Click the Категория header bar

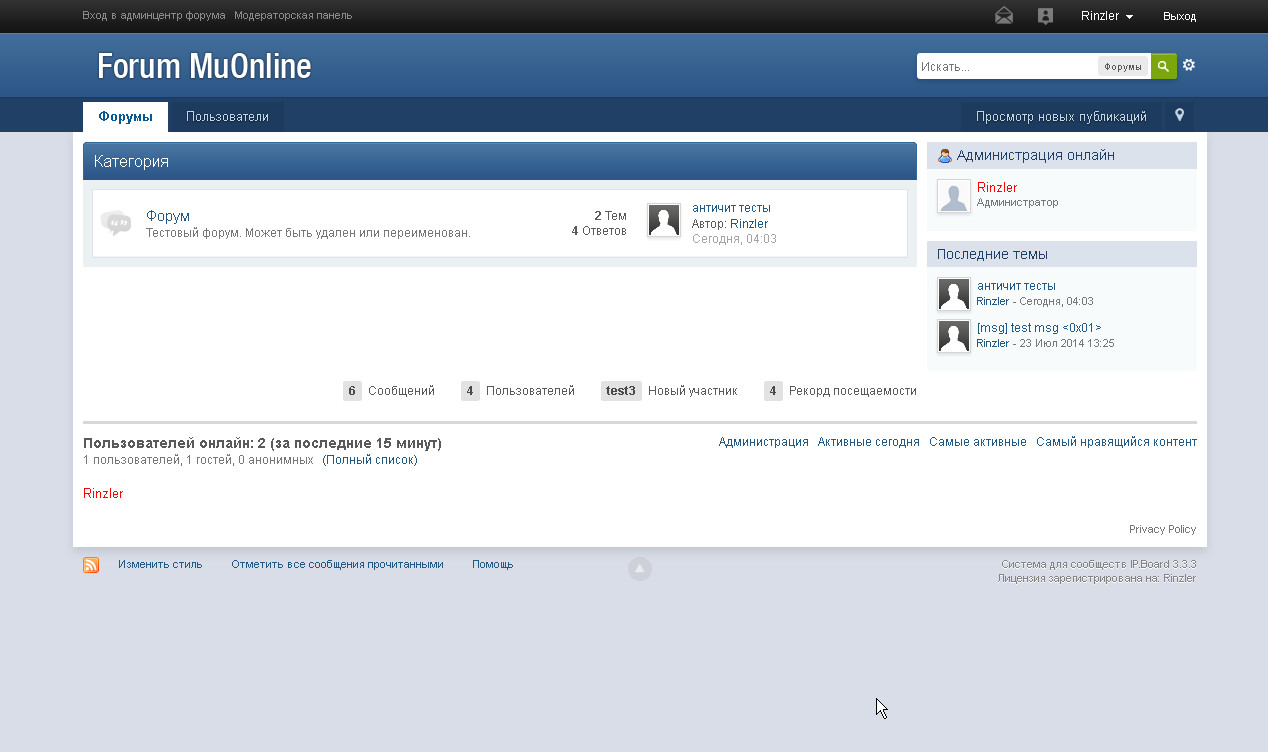point(500,161)
